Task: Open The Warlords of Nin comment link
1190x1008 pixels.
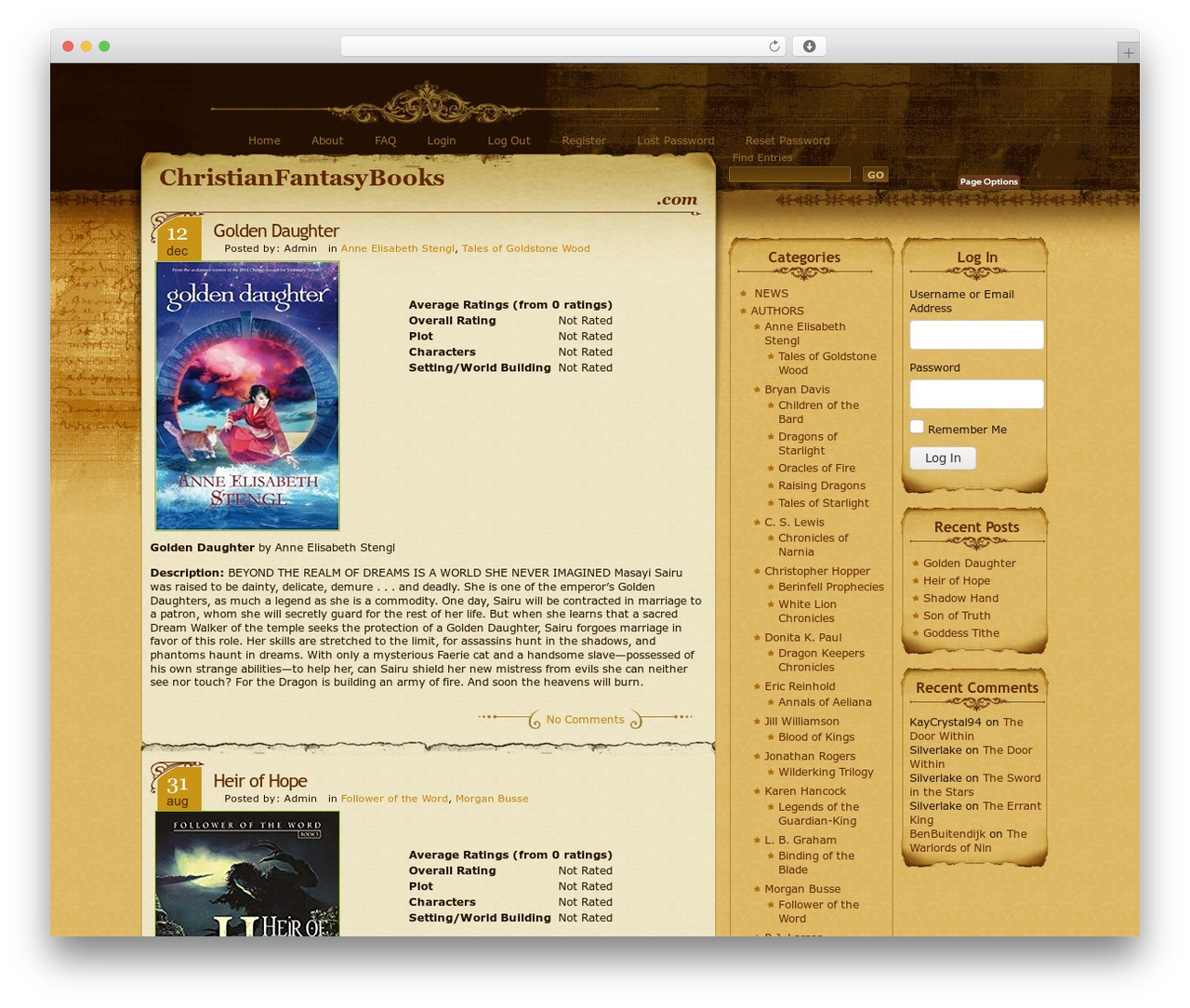Action: click(x=968, y=841)
